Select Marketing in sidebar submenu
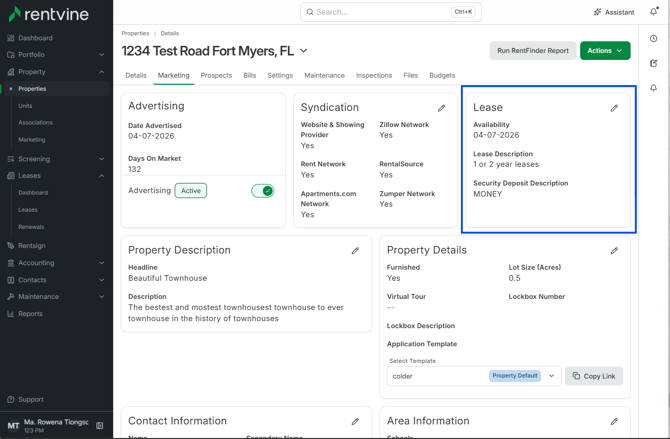The image size is (670, 439). [x=32, y=140]
